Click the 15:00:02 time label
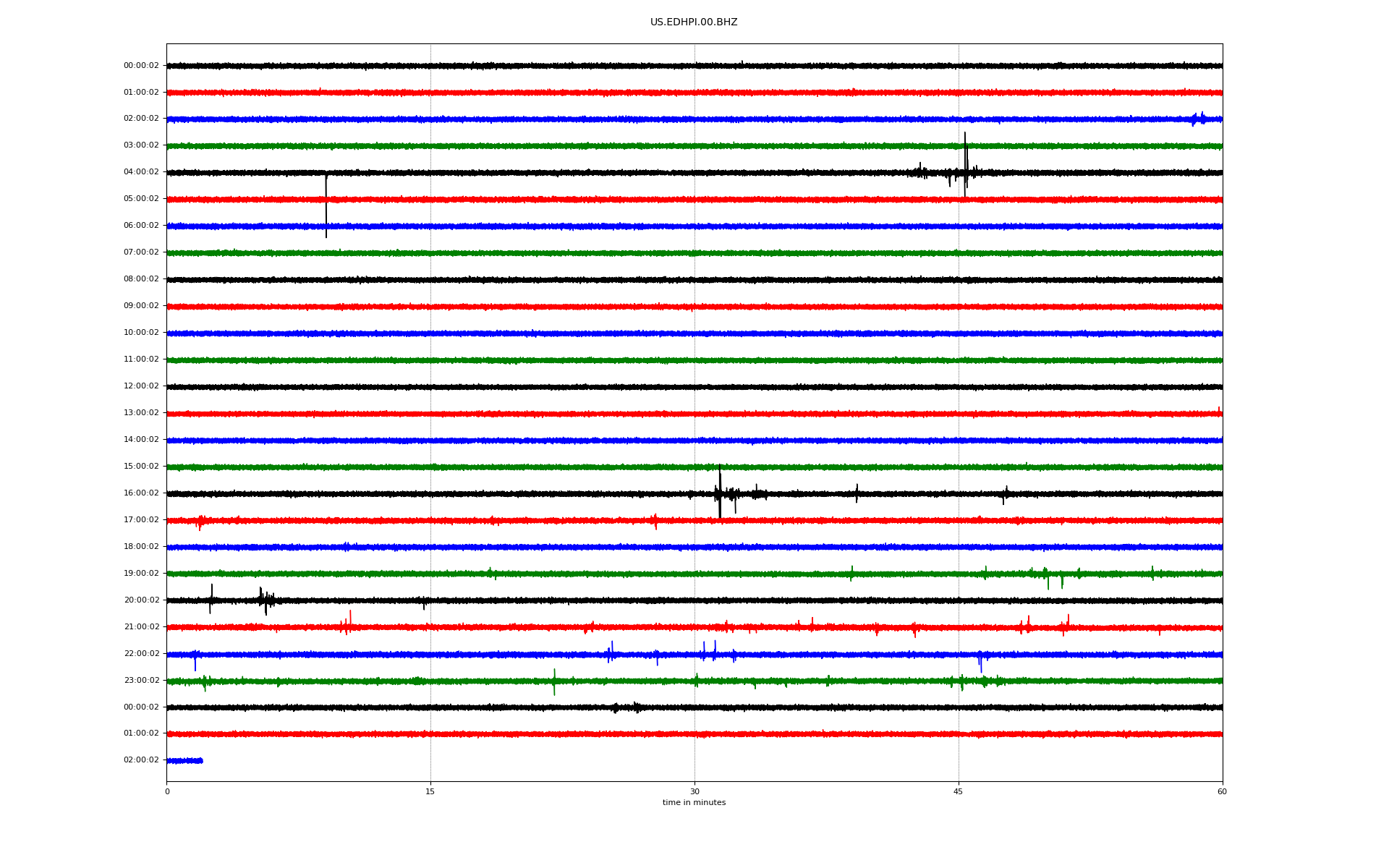The width and height of the screenshot is (1389, 868). point(141,467)
